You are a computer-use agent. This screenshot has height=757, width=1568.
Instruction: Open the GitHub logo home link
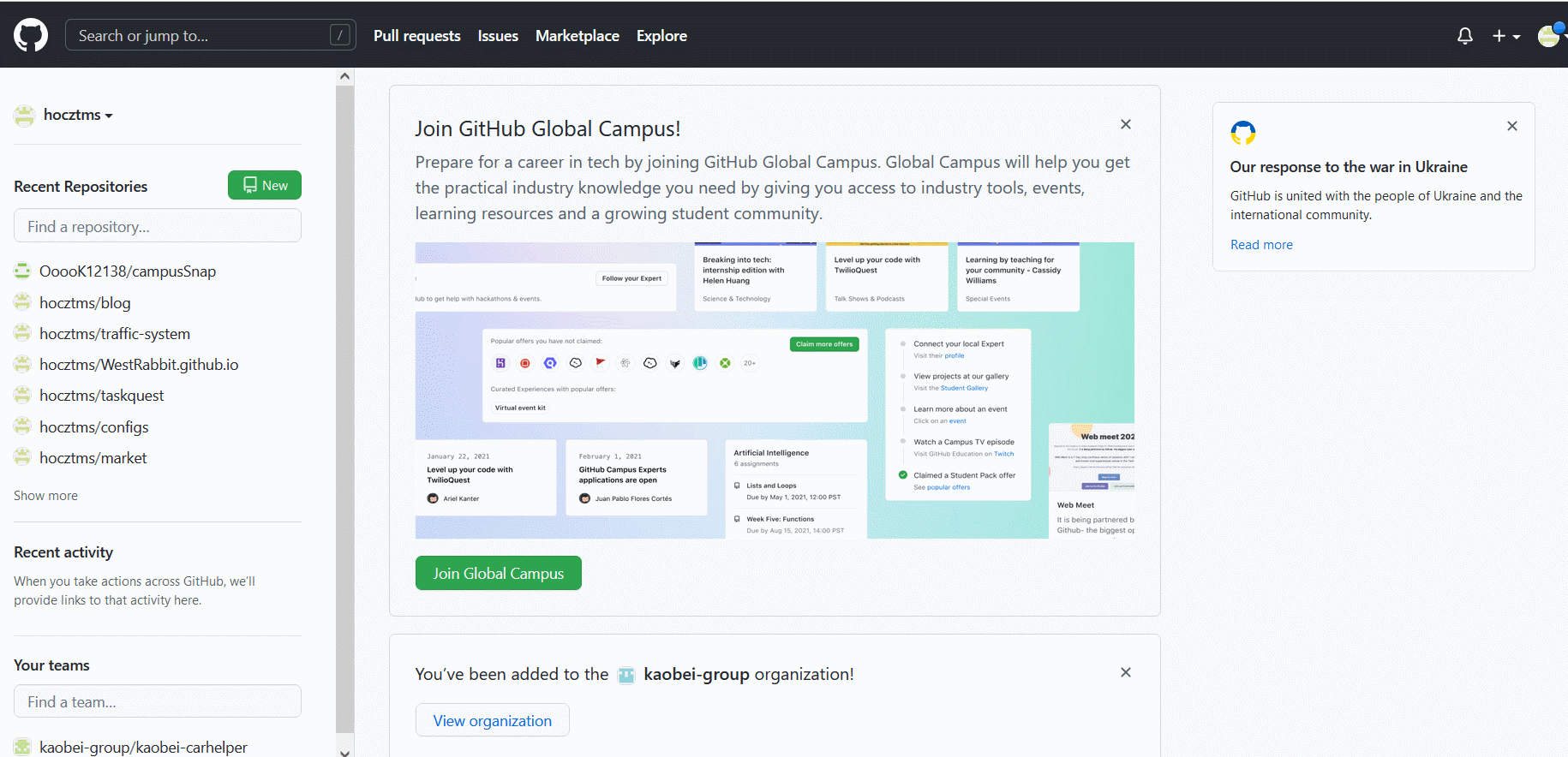pyautogui.click(x=31, y=35)
